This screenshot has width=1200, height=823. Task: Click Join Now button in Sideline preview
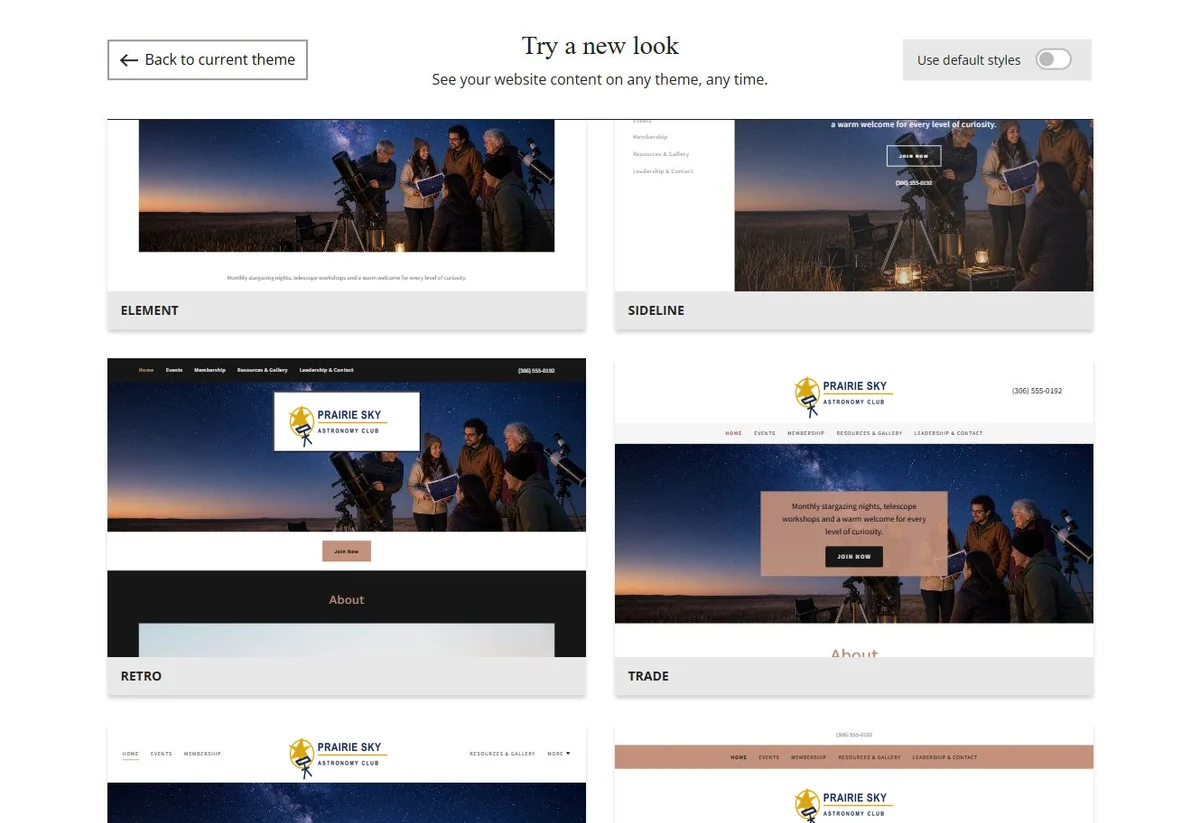pyautogui.click(x=913, y=156)
